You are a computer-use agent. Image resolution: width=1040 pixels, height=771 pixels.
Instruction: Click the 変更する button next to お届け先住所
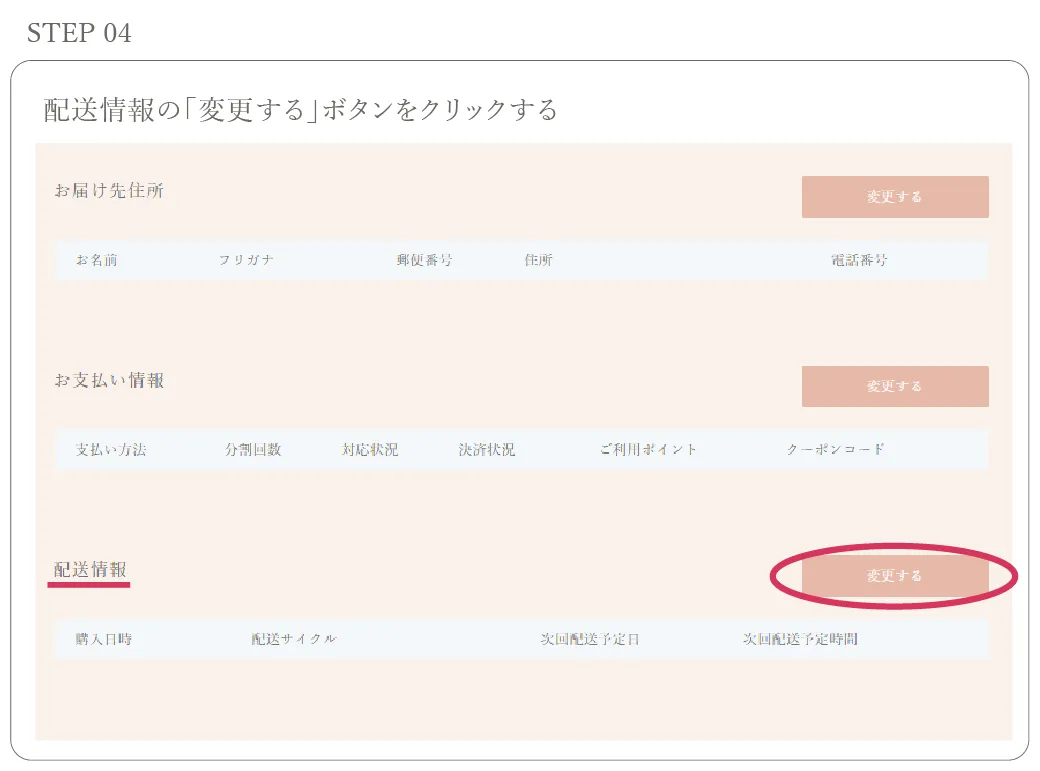[x=893, y=196]
